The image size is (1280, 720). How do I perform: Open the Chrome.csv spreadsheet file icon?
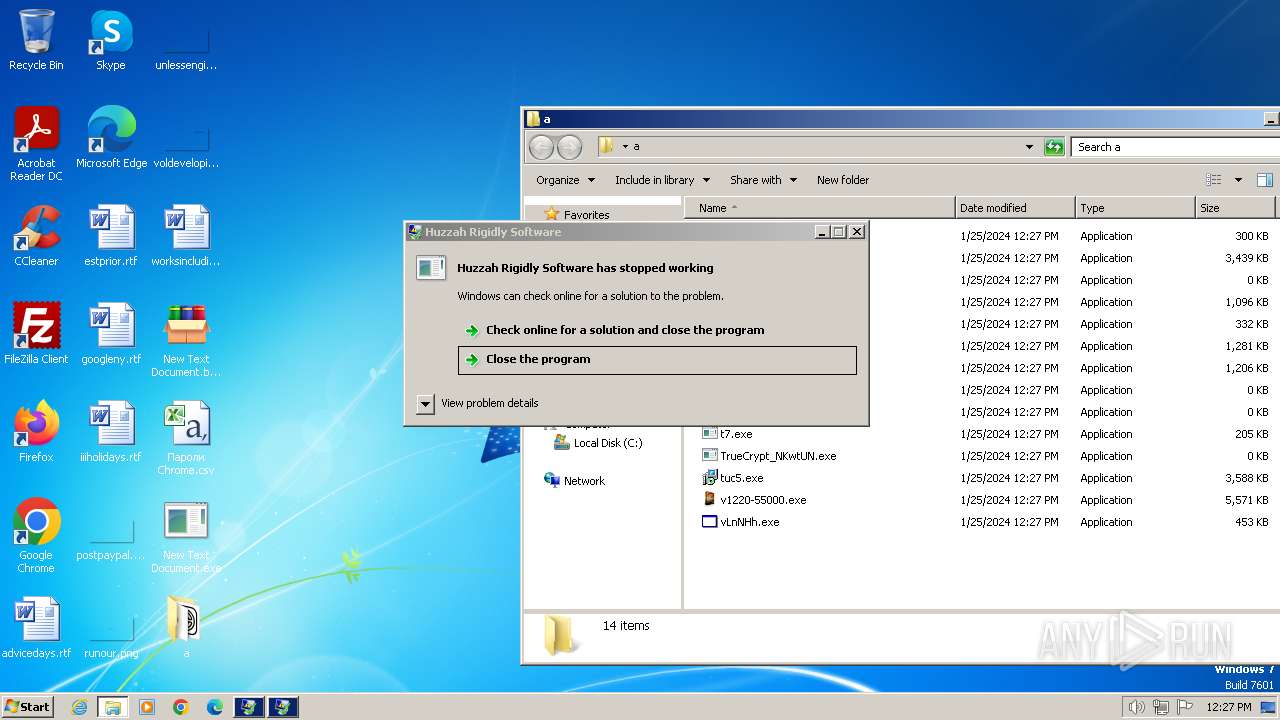point(186,438)
